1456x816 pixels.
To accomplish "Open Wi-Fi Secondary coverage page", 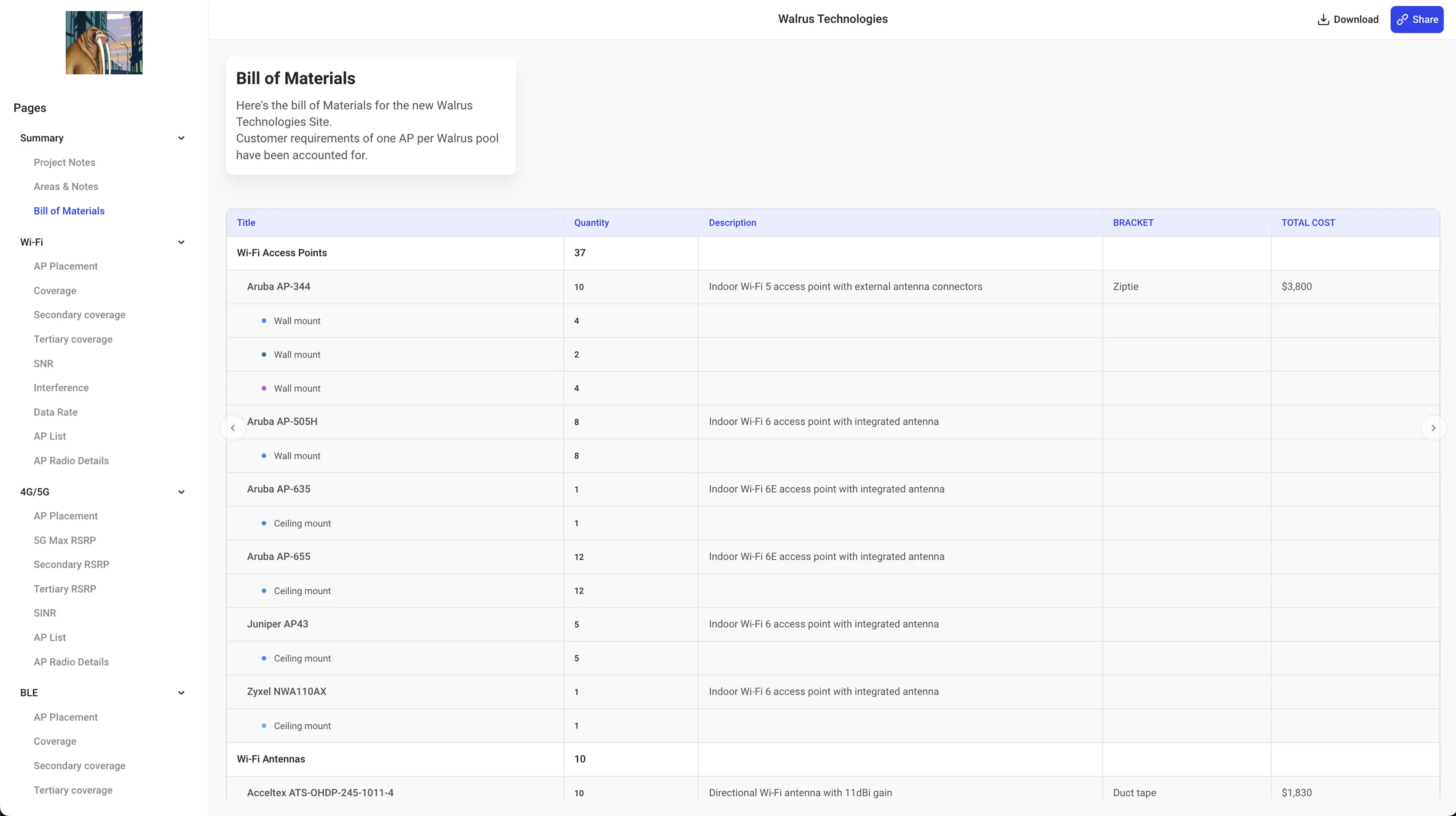I will click(80, 315).
